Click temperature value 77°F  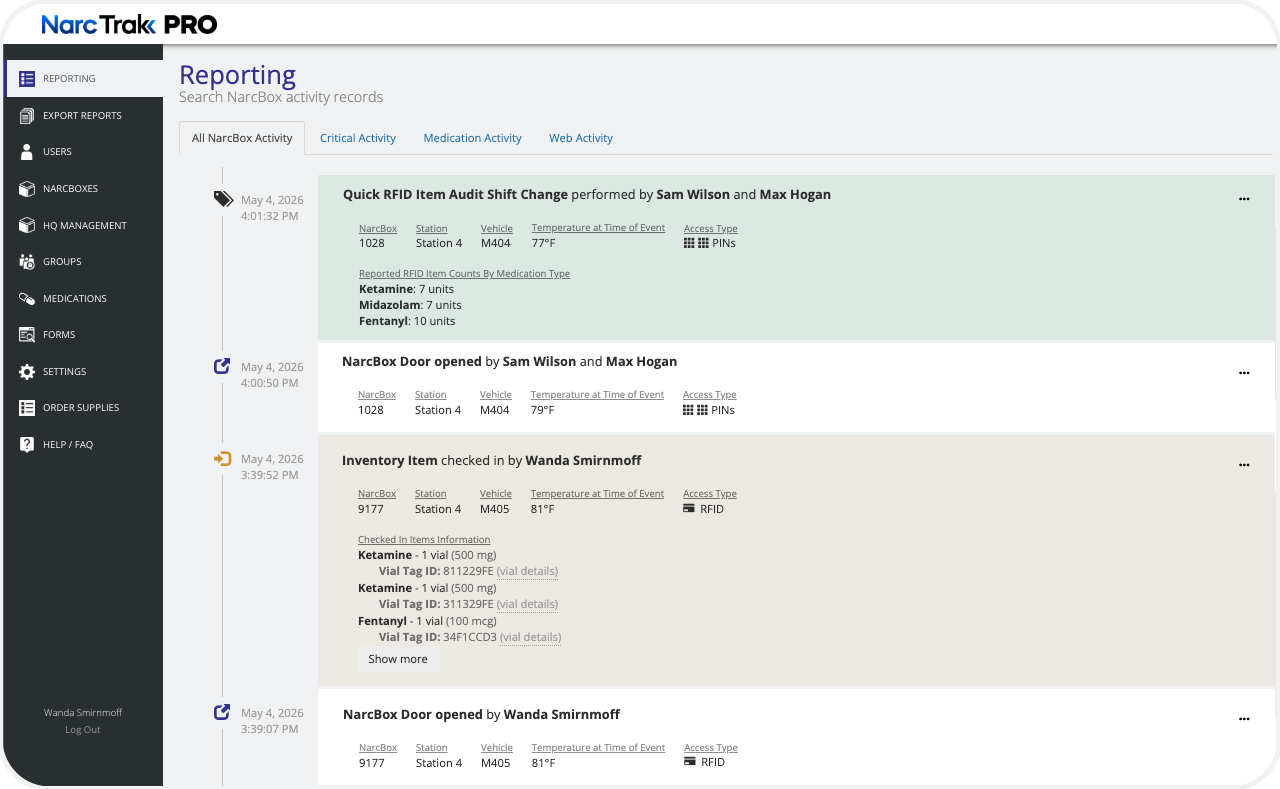coord(543,243)
